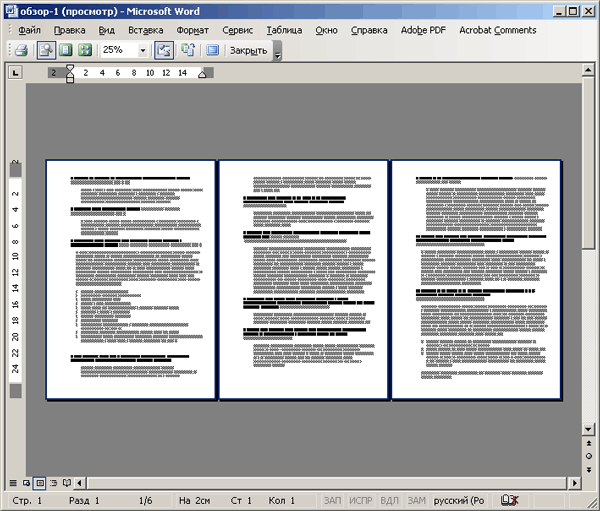
Task: Open the Окно menu
Action: coord(326,30)
